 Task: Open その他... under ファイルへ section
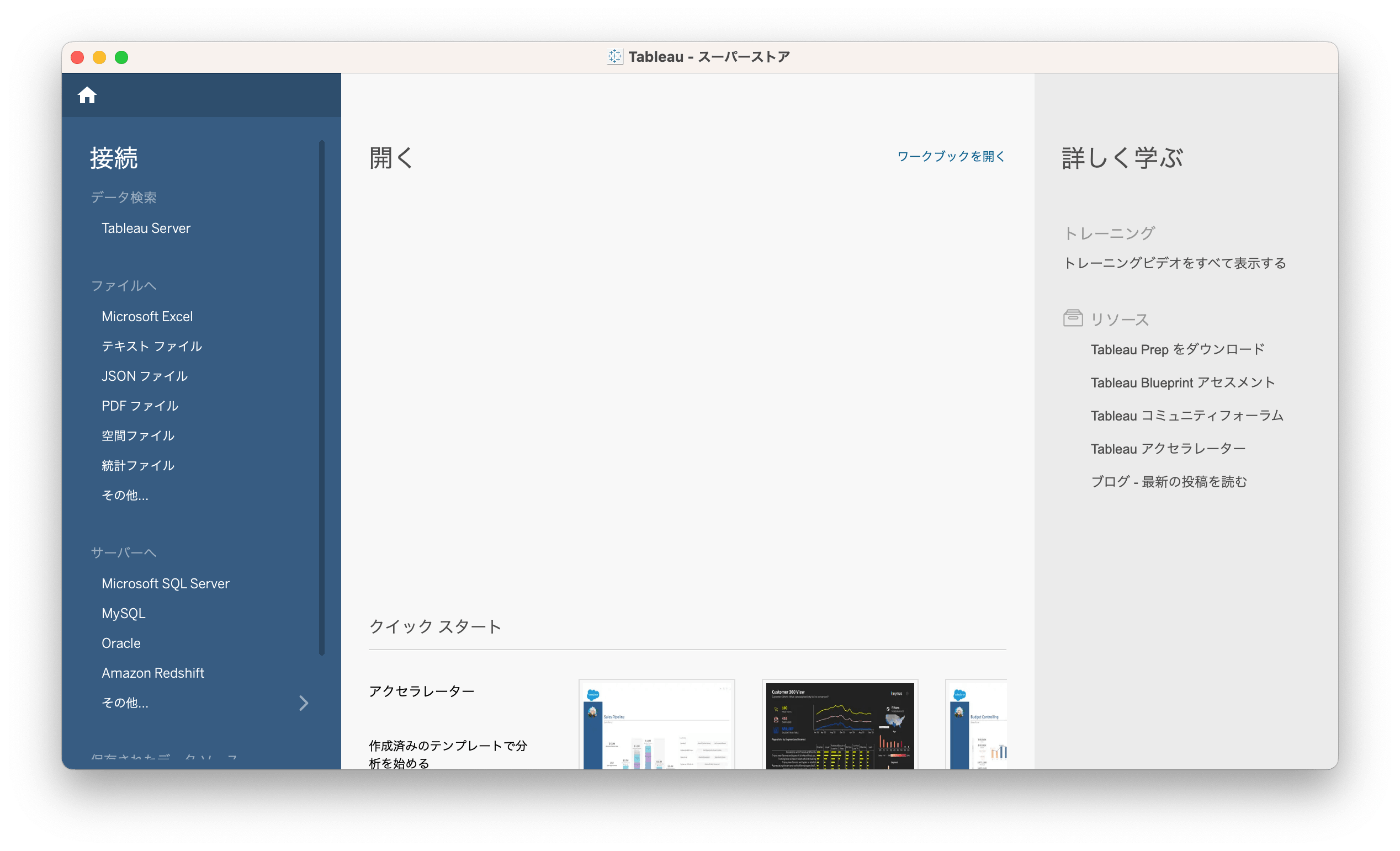(x=125, y=495)
